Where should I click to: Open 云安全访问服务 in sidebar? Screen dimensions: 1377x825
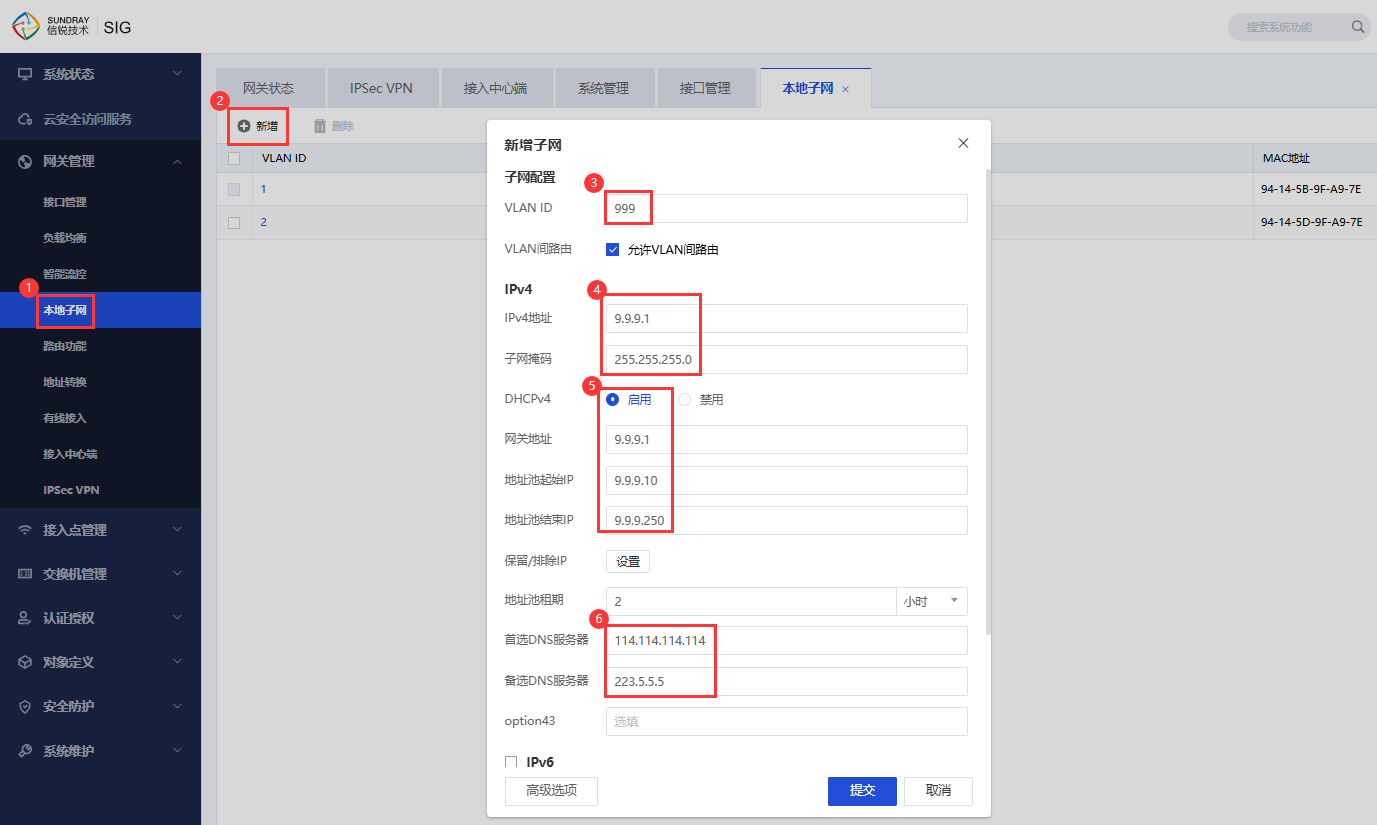(100, 119)
